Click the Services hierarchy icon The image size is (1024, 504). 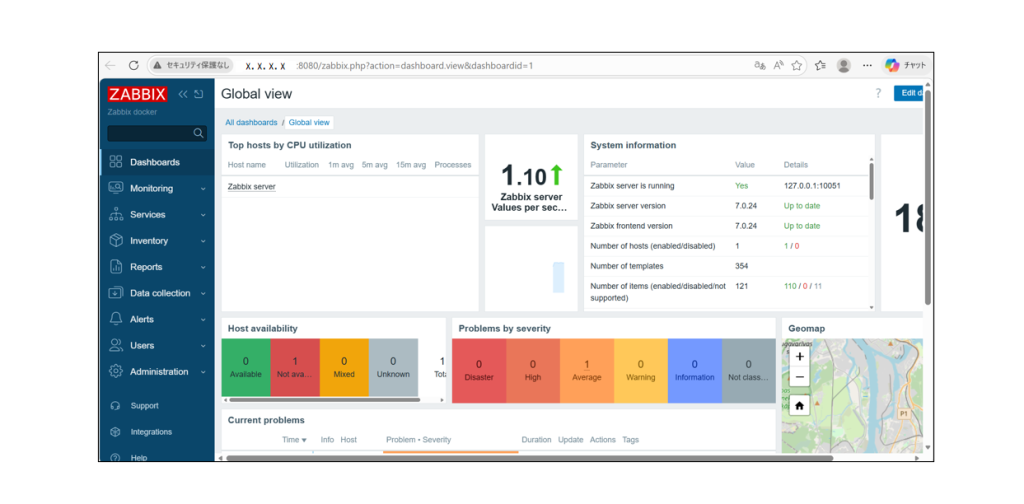[116, 214]
